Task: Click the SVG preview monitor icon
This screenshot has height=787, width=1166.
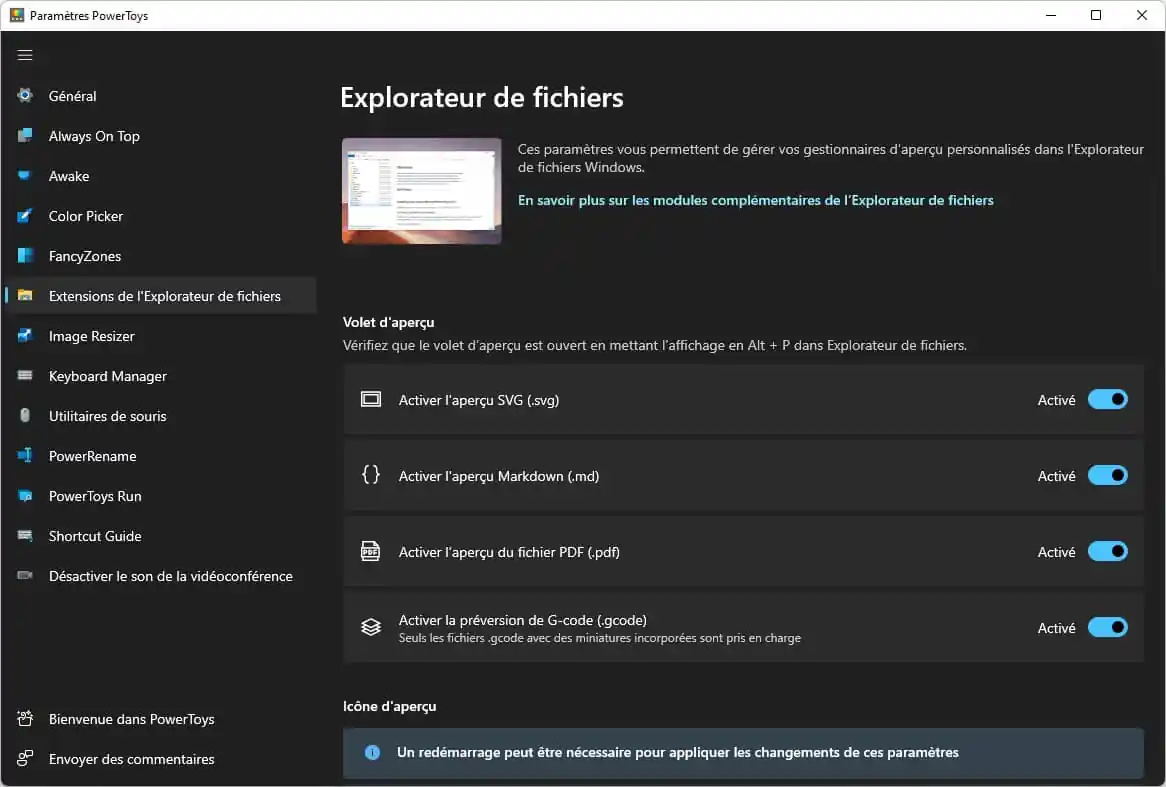Action: click(x=370, y=399)
